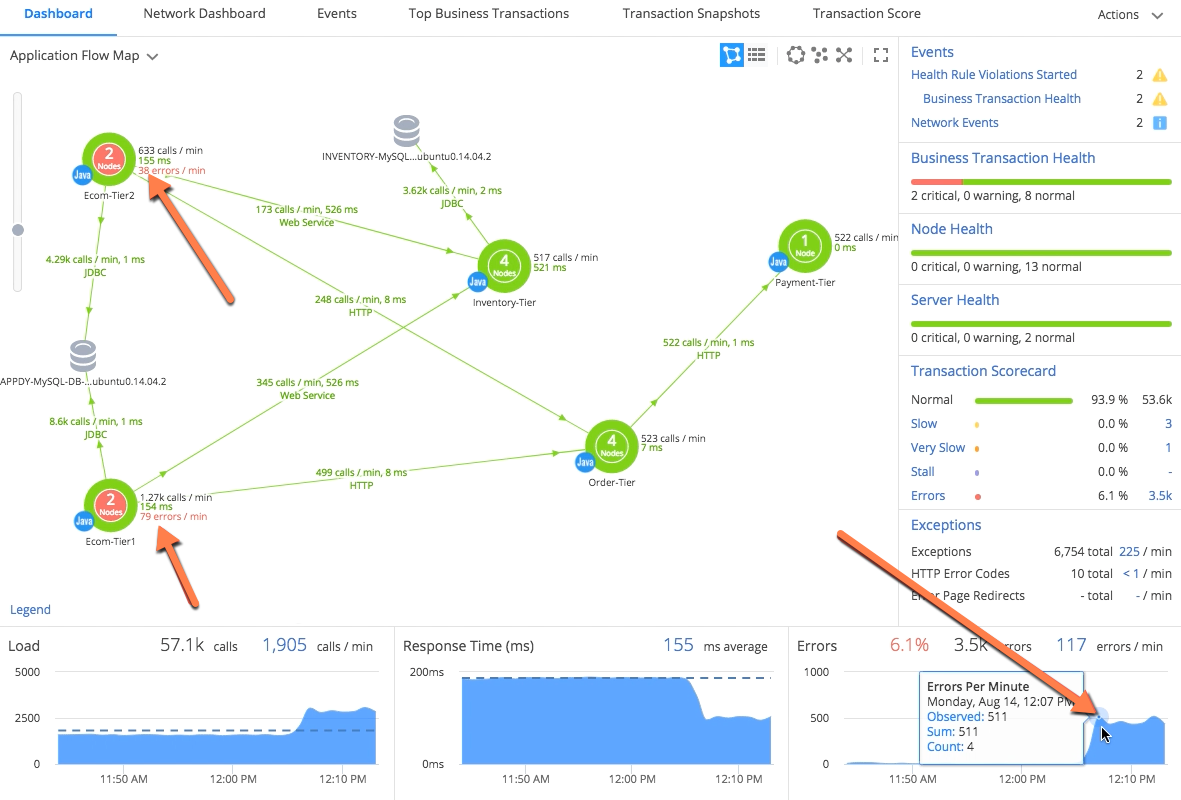This screenshot has width=1181, height=800.
Task: Show the flow map Legend
Action: click(x=30, y=609)
